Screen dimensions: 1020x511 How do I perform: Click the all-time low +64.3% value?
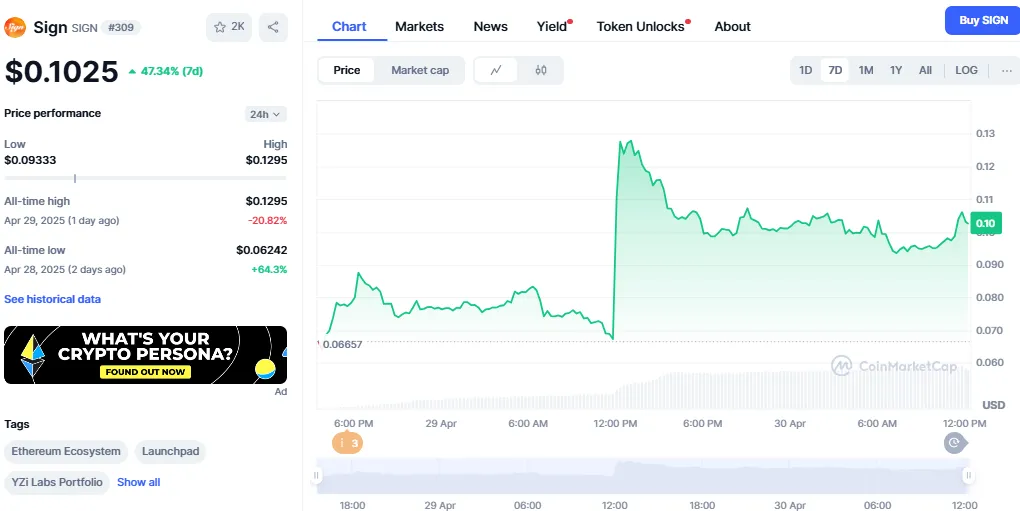pyautogui.click(x=270, y=269)
